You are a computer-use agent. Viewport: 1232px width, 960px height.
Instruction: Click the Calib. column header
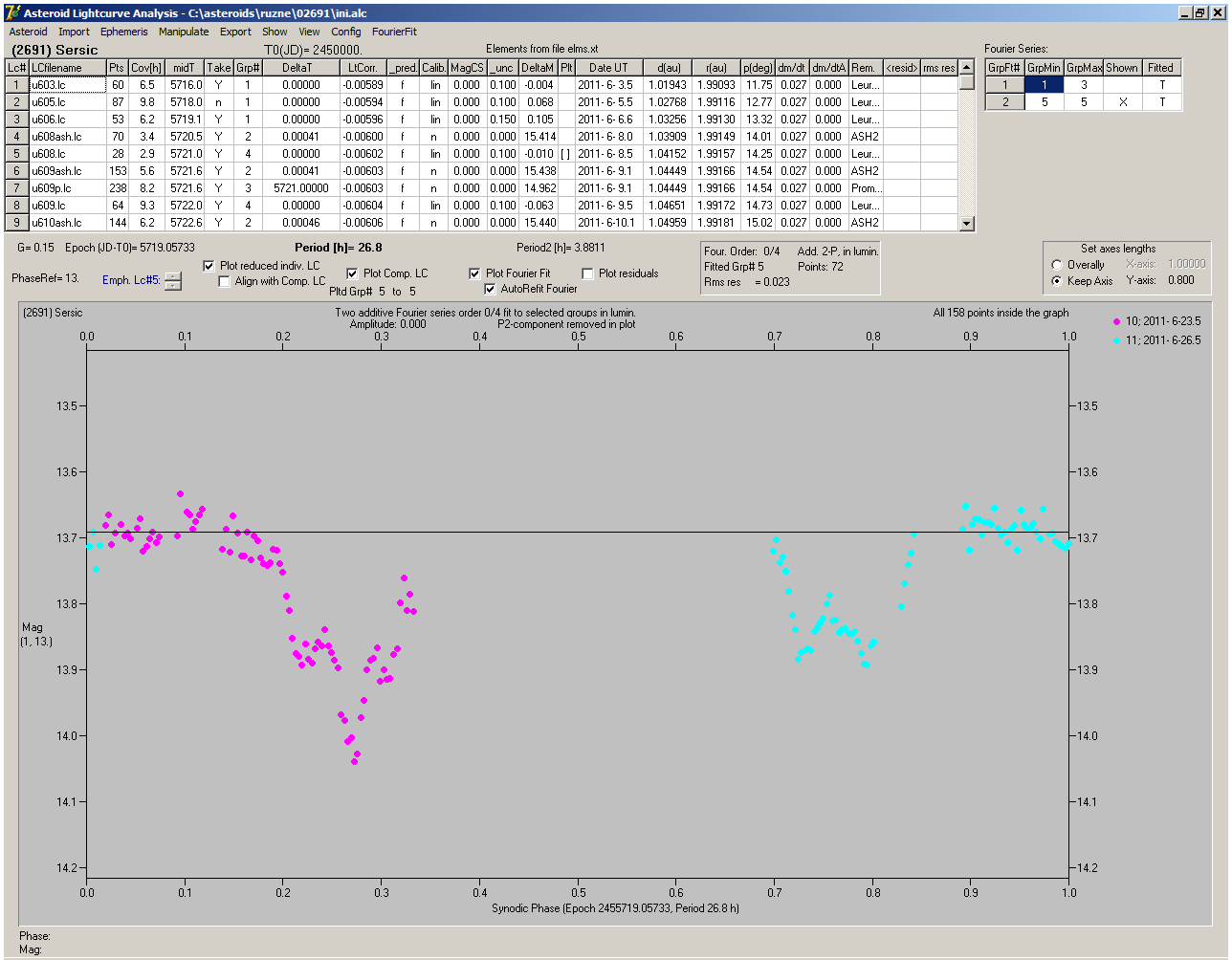click(433, 68)
